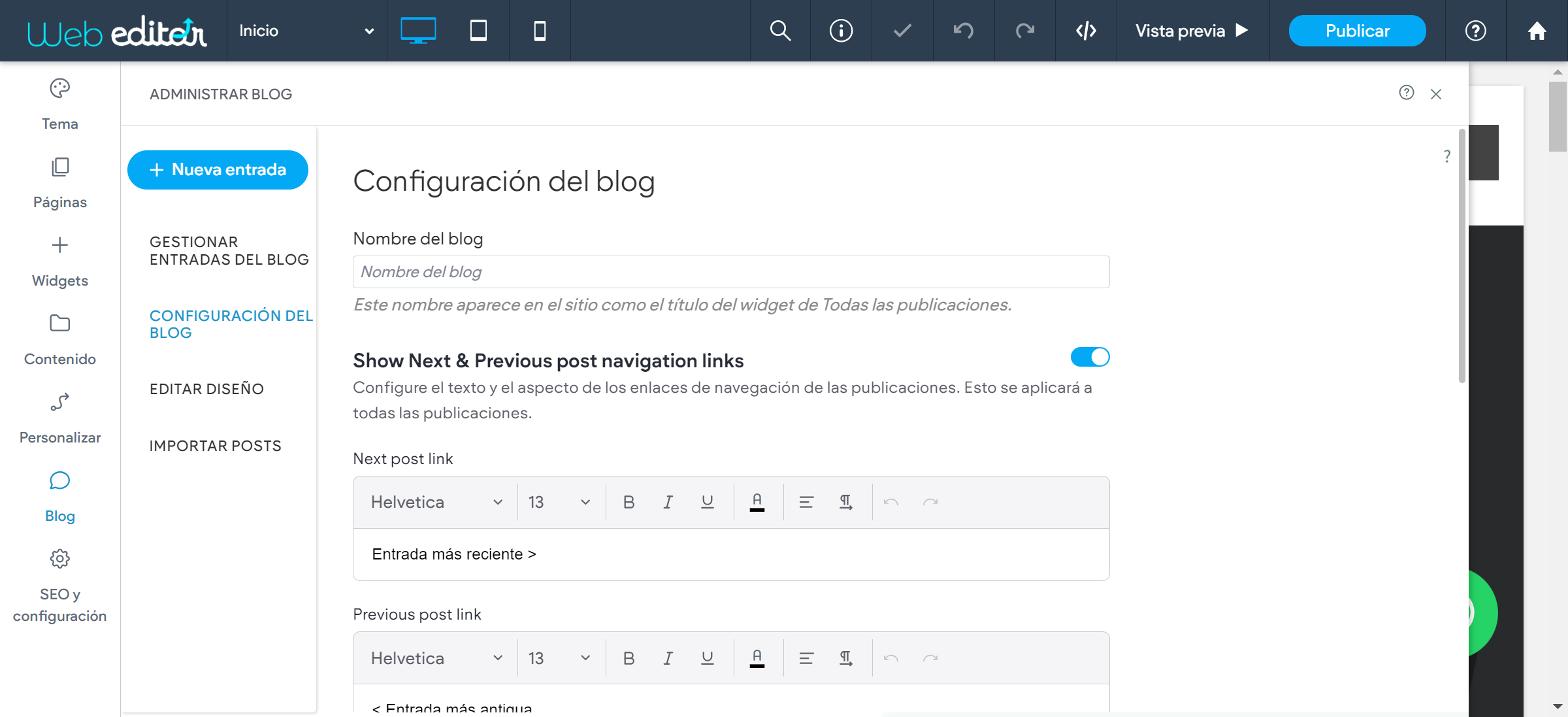Select Configuración del blog menu item
The height and width of the screenshot is (717, 1568).
click(x=231, y=324)
